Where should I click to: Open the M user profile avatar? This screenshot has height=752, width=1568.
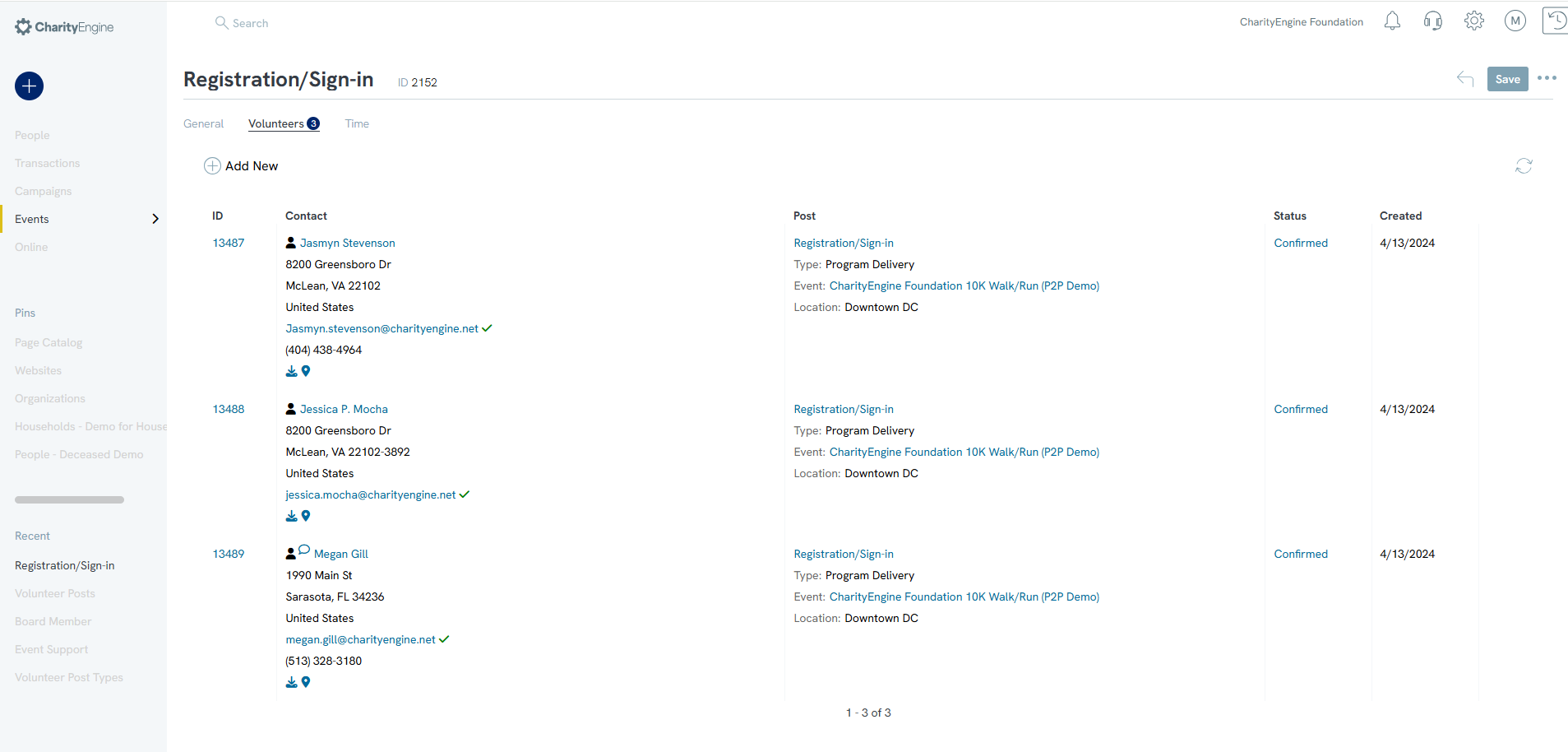[1515, 21]
